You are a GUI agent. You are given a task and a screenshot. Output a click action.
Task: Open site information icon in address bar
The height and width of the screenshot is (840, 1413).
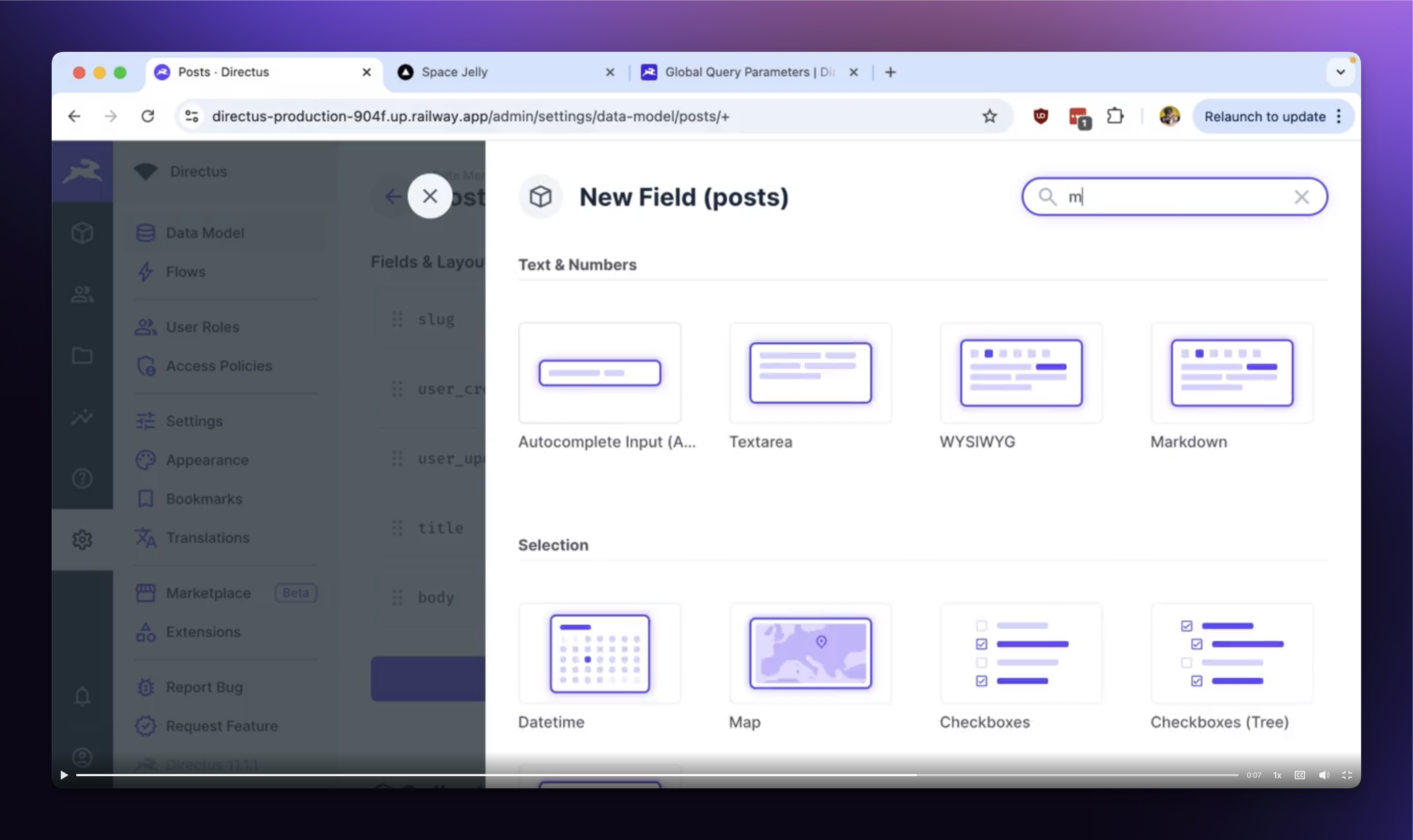192,116
